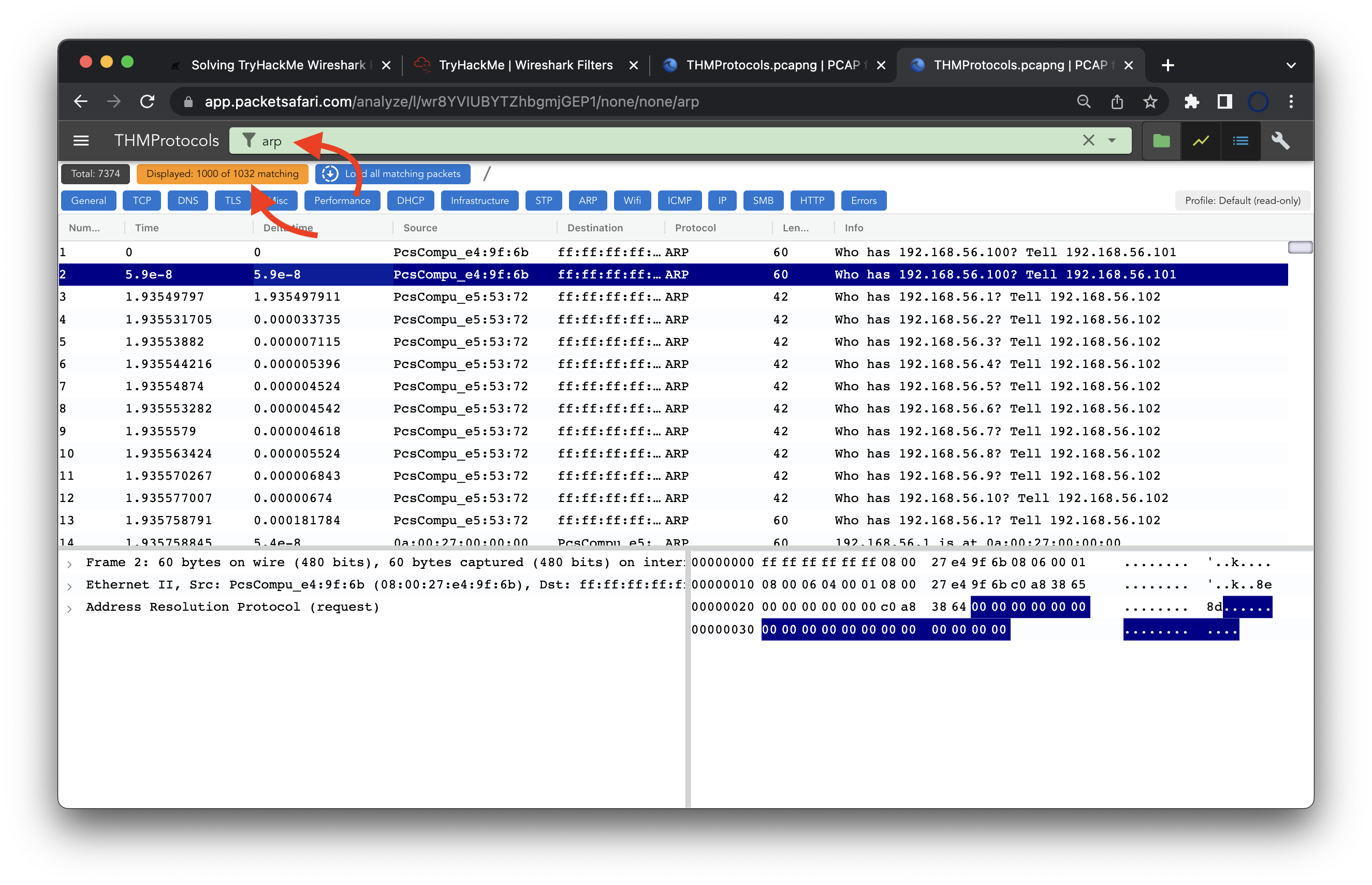Screen dimensions: 1372x885
Task: Switch to TryHackMe Wireshark Filters tab
Action: point(525,65)
